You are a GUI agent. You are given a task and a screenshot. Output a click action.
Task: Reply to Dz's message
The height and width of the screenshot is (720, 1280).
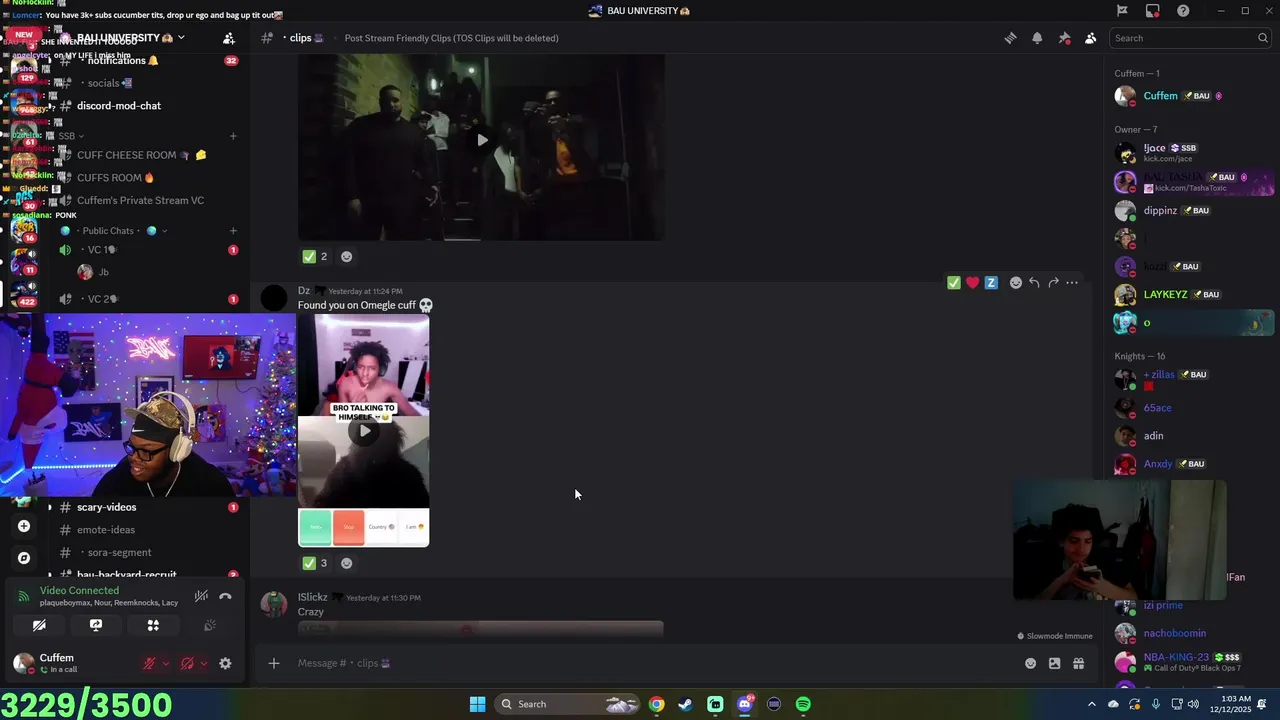coord(1034,283)
